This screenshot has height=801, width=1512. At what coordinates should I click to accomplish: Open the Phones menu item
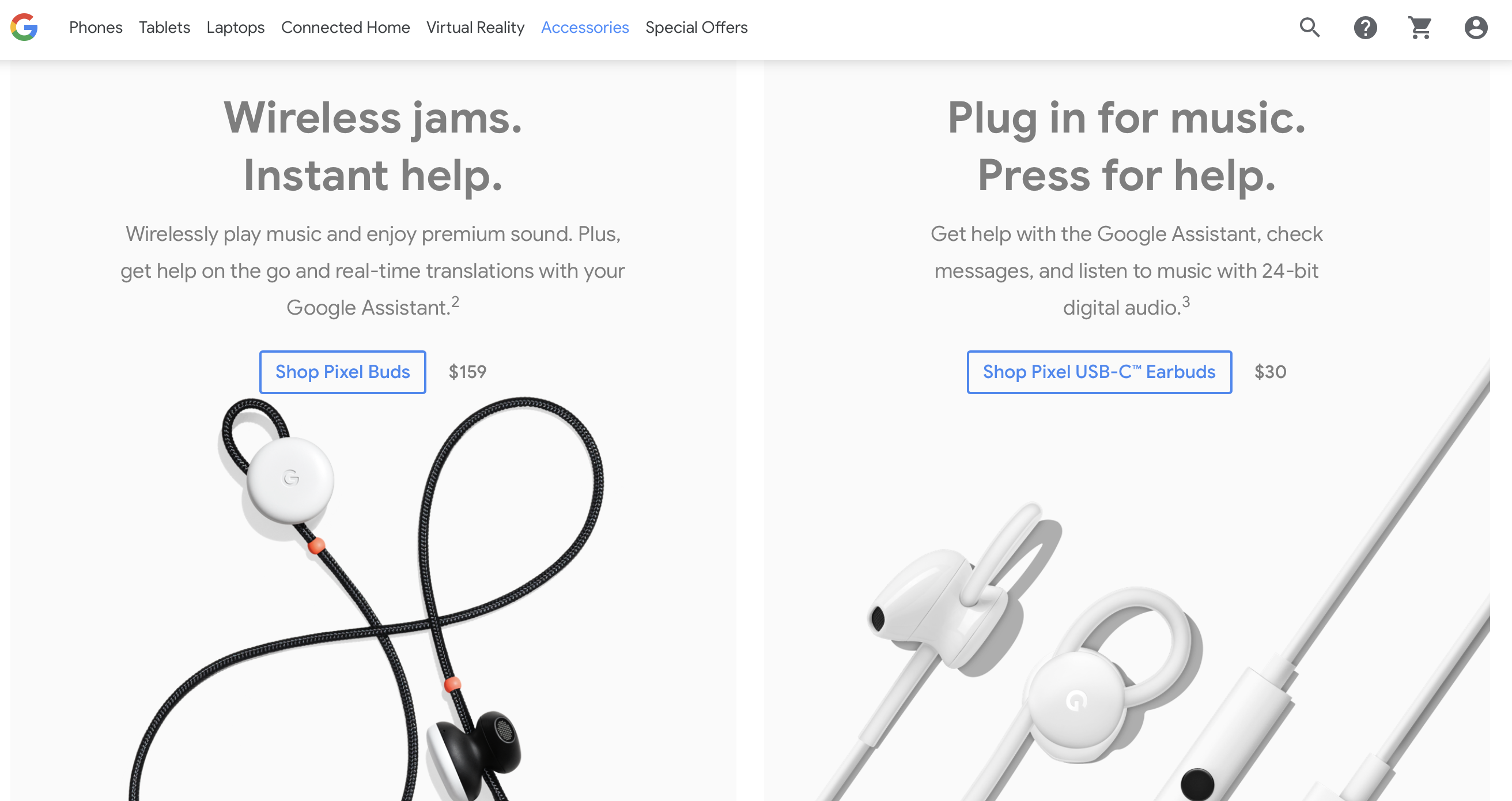96,28
